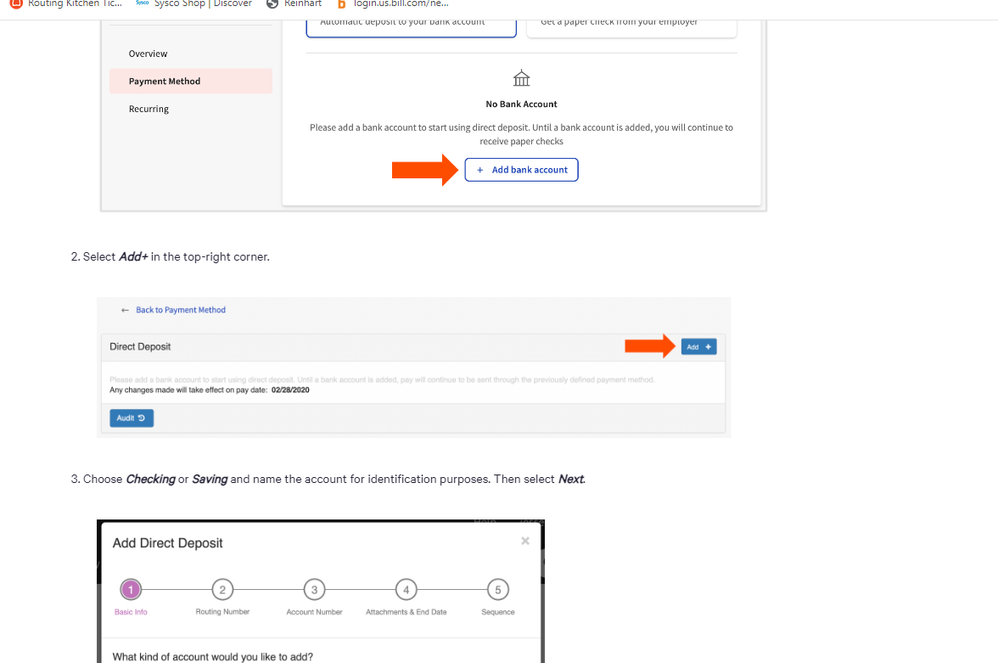The image size is (998, 663).
Task: Select step 3 Account Number circle
Action: (314, 590)
